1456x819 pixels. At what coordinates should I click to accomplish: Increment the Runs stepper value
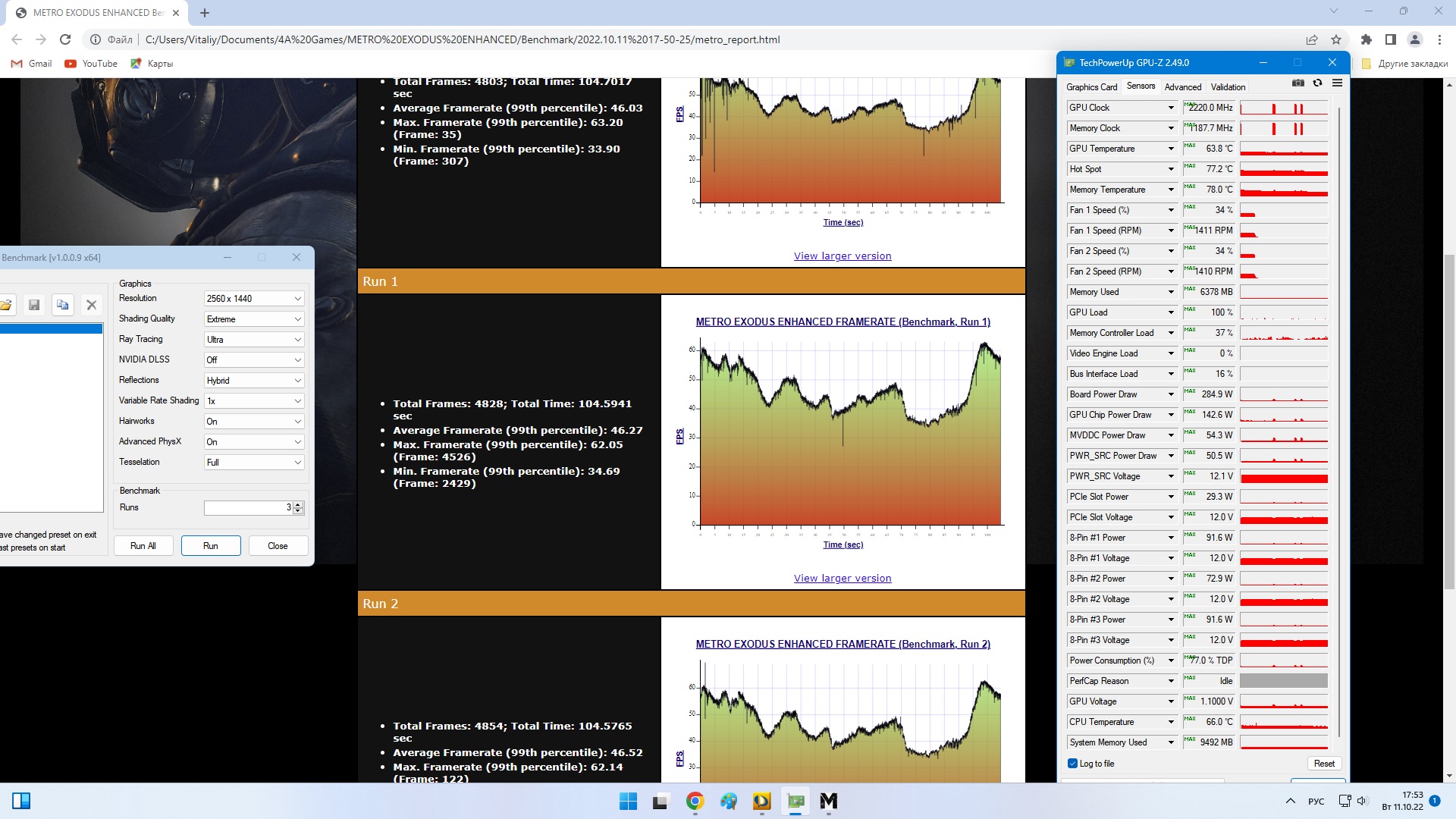pyautogui.click(x=298, y=504)
